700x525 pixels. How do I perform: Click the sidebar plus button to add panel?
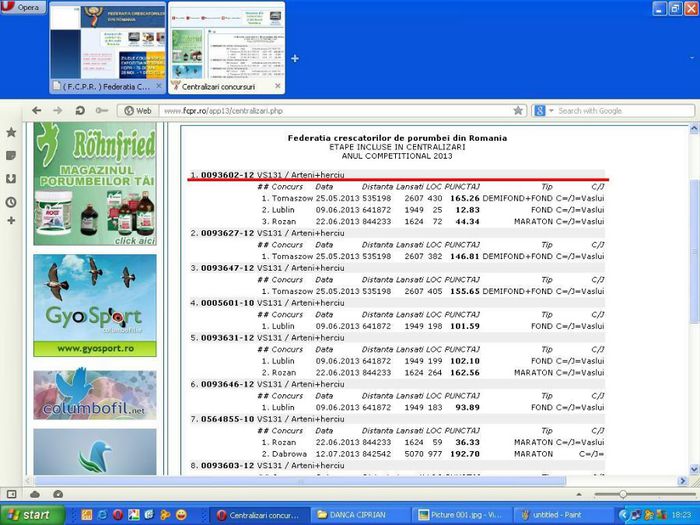click(x=11, y=220)
